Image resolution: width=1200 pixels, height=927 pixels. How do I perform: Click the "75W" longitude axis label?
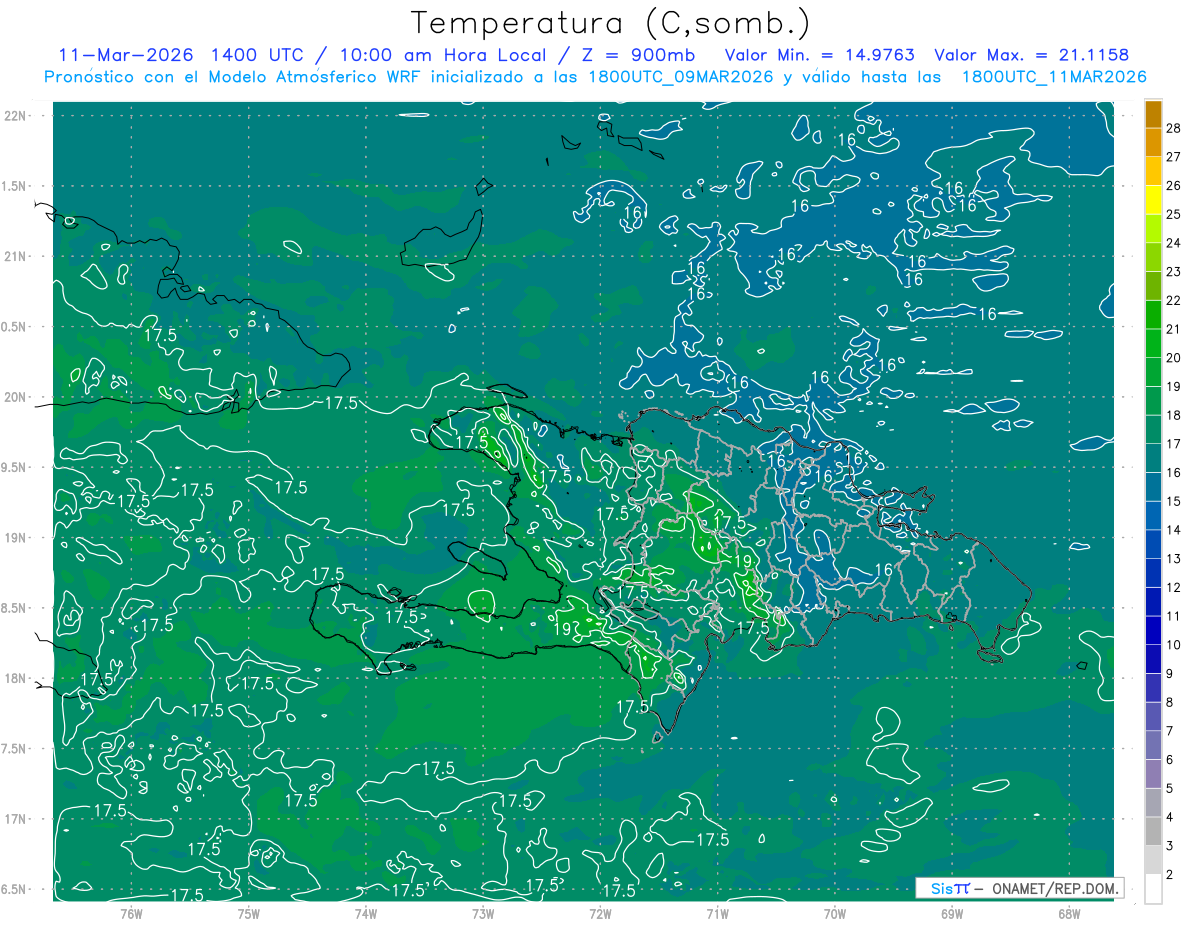(249, 913)
